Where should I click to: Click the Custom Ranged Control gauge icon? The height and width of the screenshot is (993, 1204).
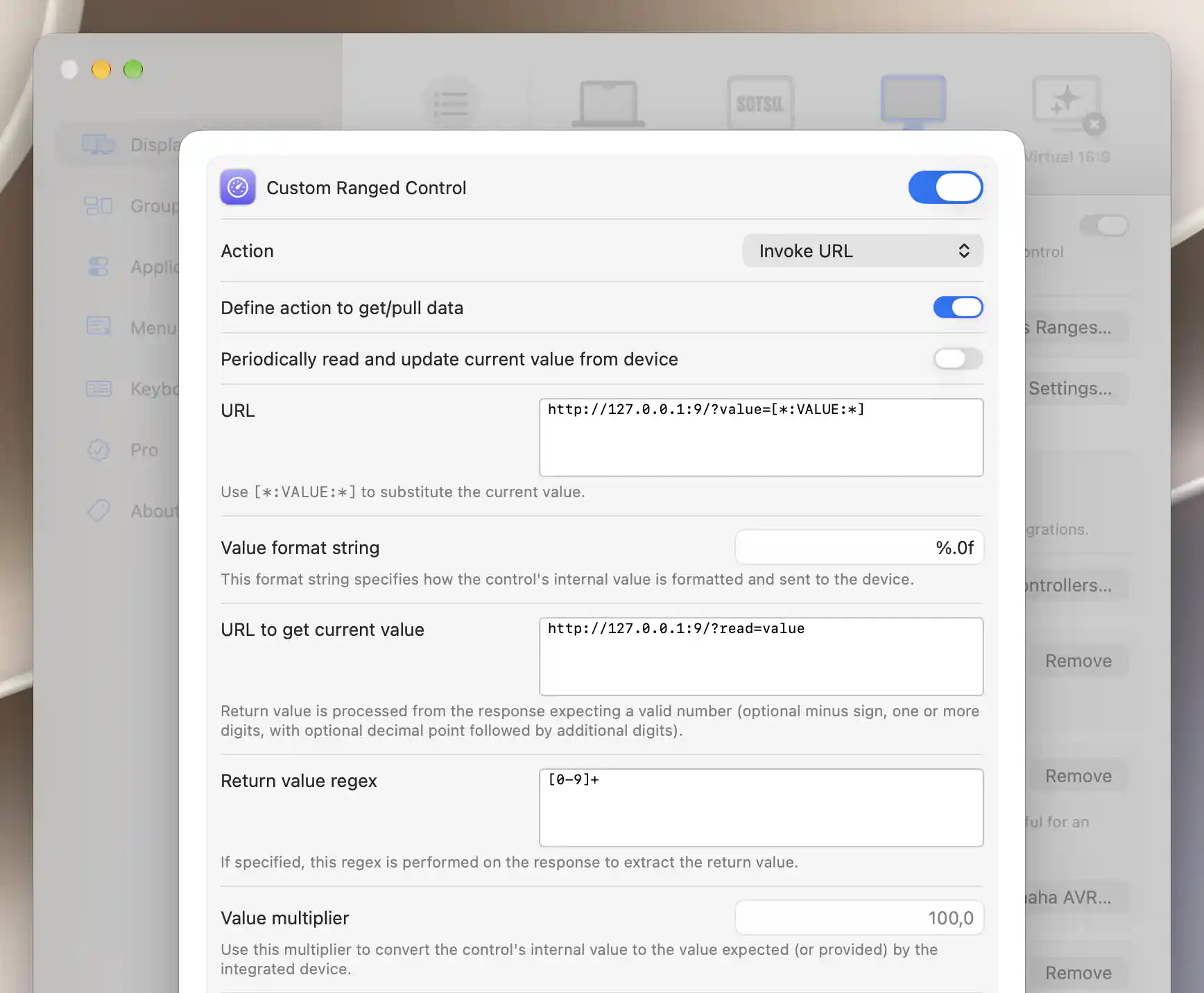238,187
